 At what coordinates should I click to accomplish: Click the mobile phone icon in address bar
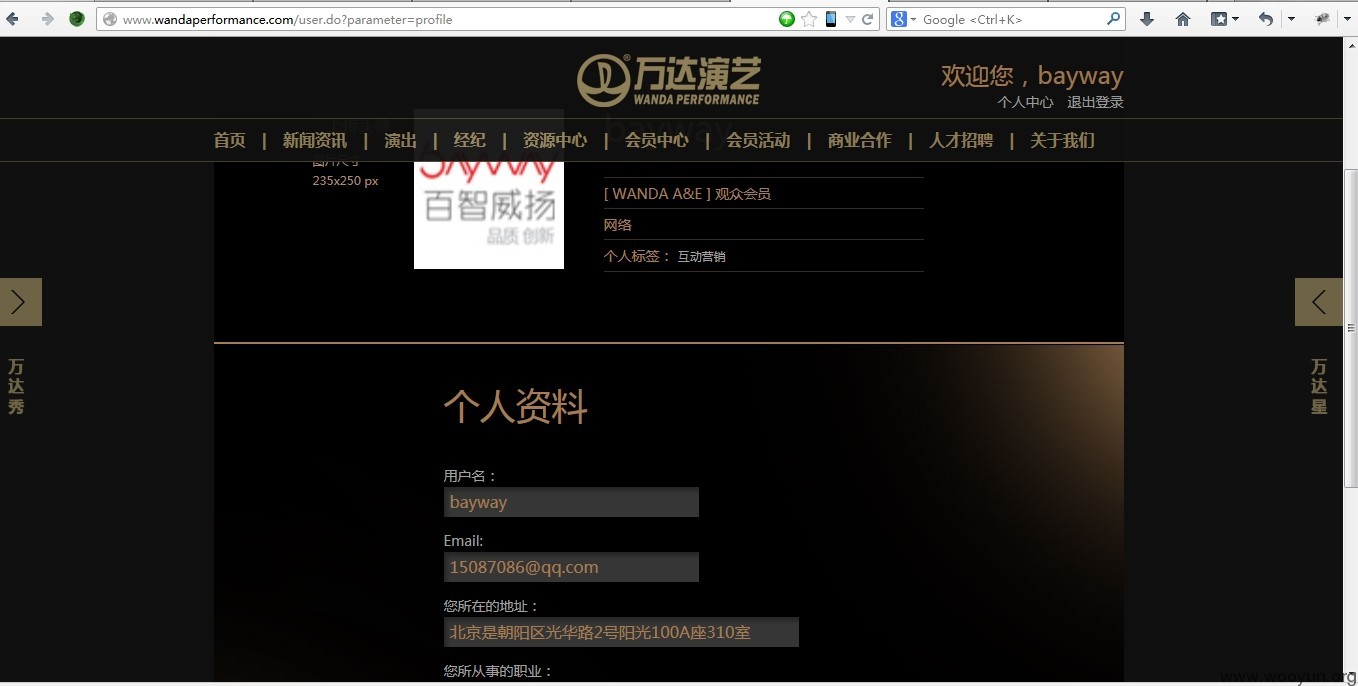coord(831,19)
